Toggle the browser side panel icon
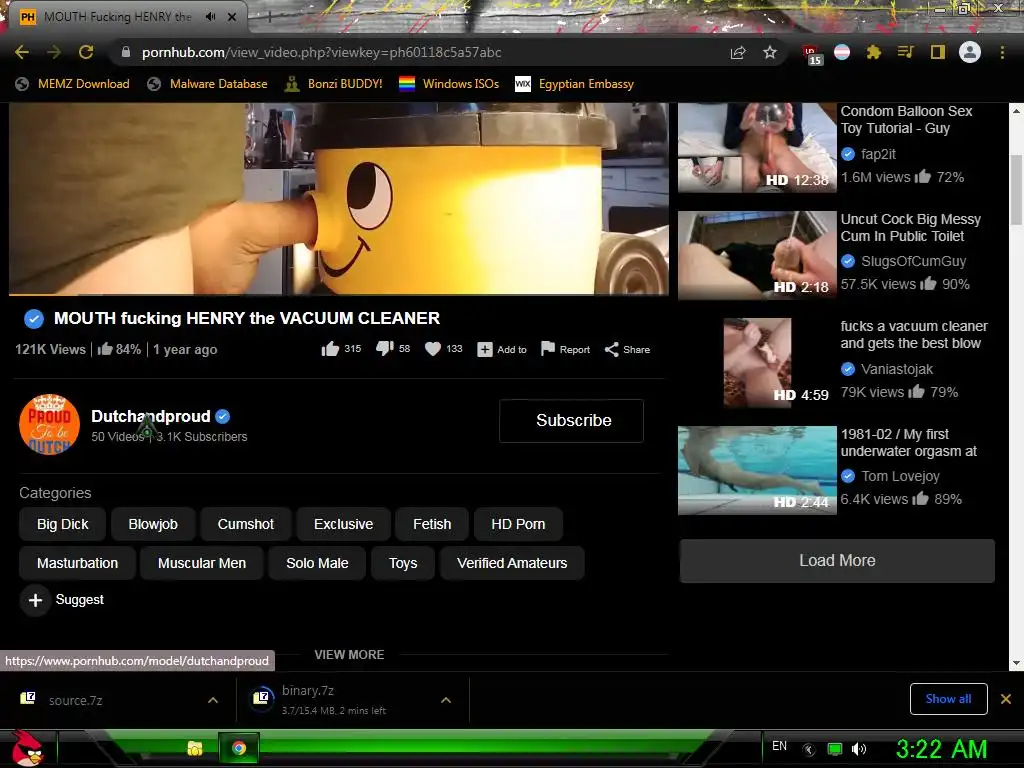This screenshot has width=1024, height=768. 938,52
